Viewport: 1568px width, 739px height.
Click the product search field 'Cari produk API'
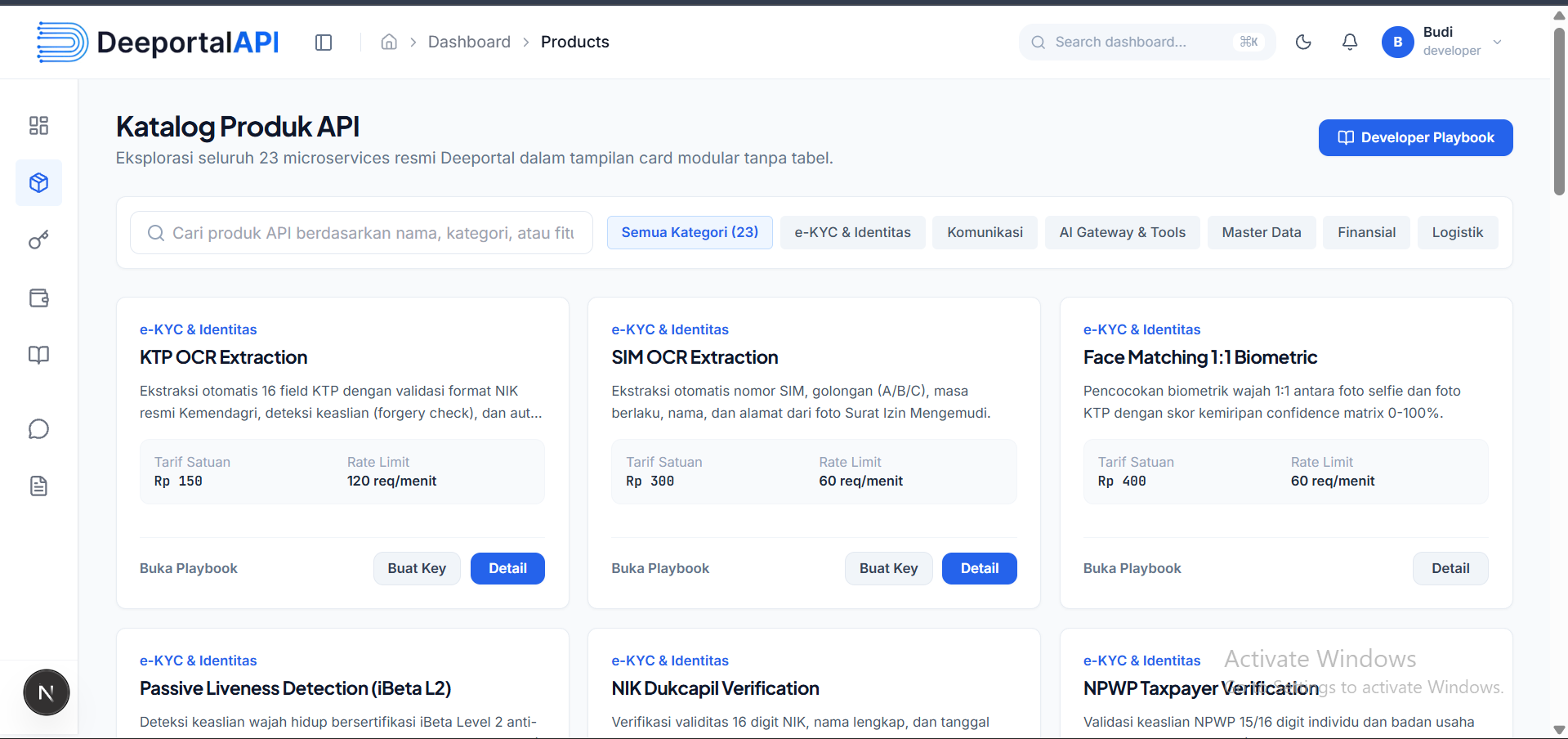[x=361, y=233]
